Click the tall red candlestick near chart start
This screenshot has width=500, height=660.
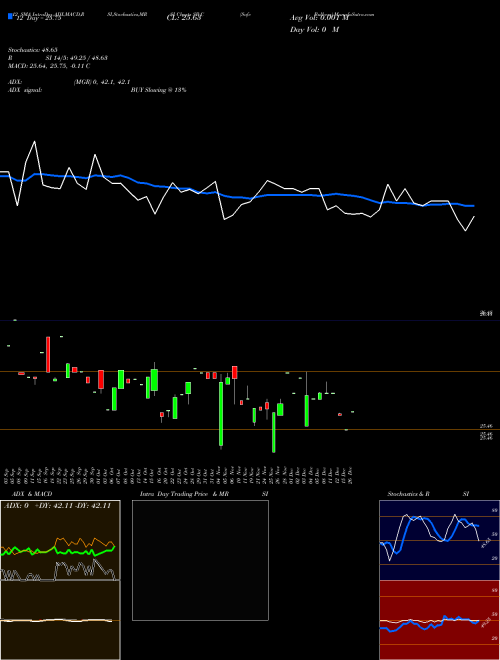tap(48, 354)
